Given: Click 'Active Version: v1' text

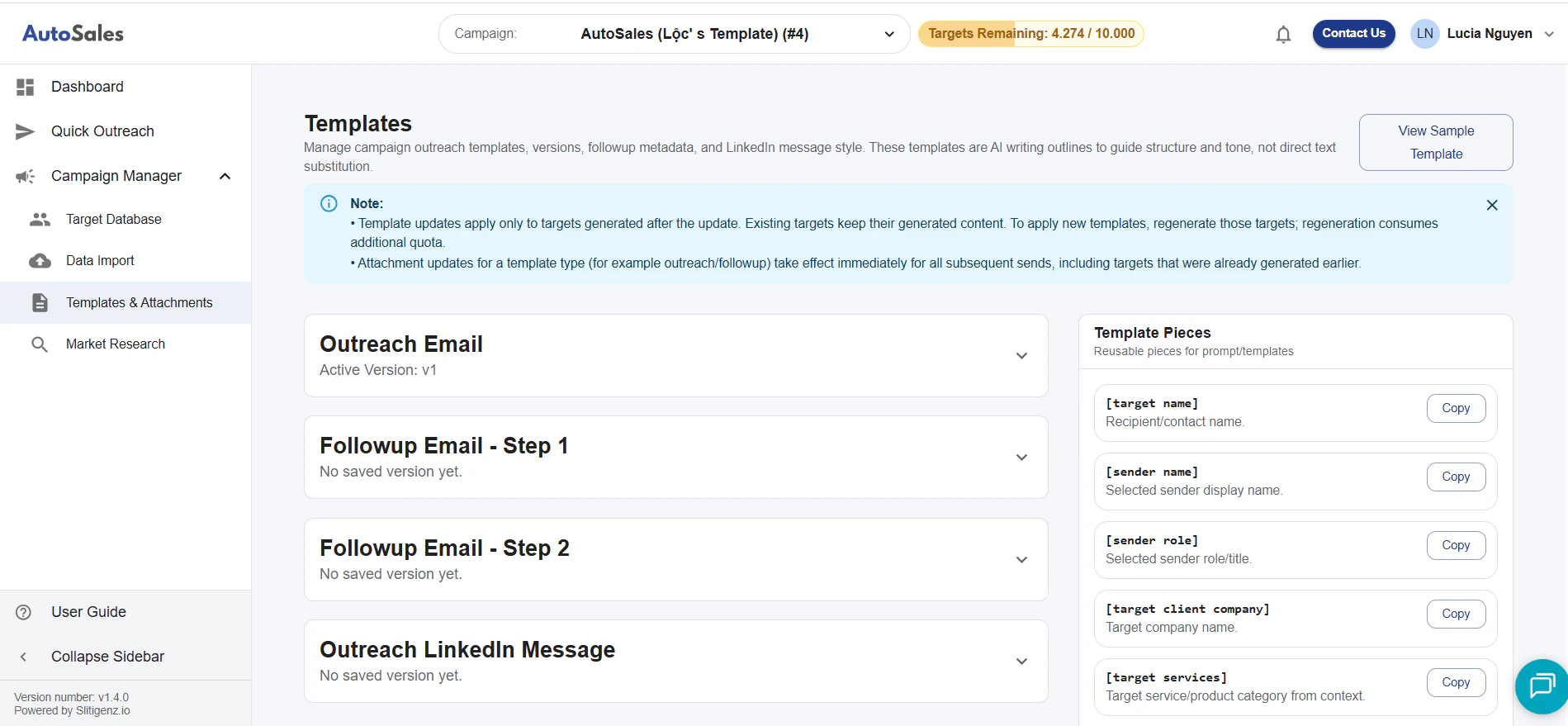Looking at the screenshot, I should click(378, 370).
